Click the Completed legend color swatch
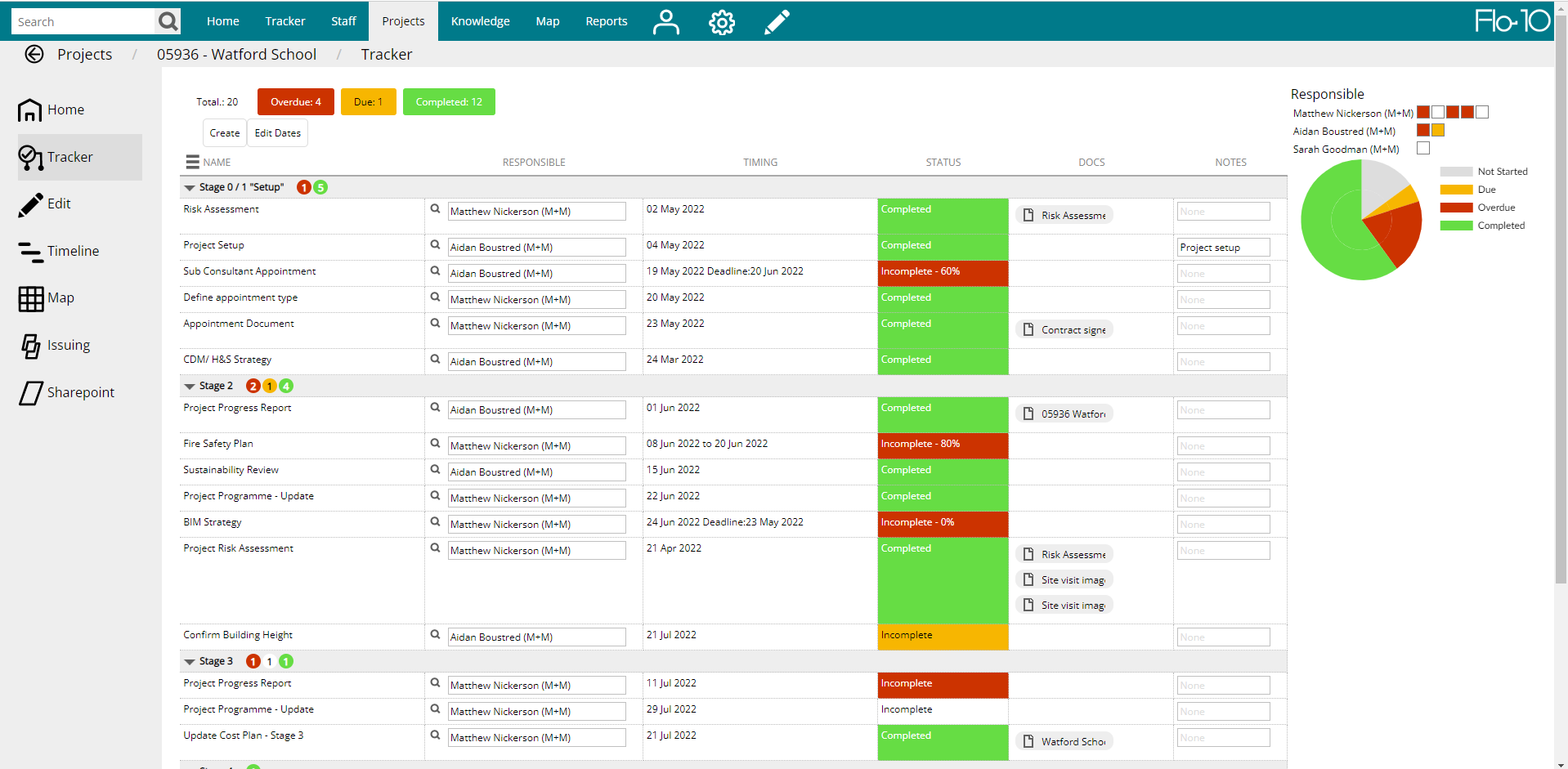Viewport: 1568px width, 769px height. [1456, 226]
